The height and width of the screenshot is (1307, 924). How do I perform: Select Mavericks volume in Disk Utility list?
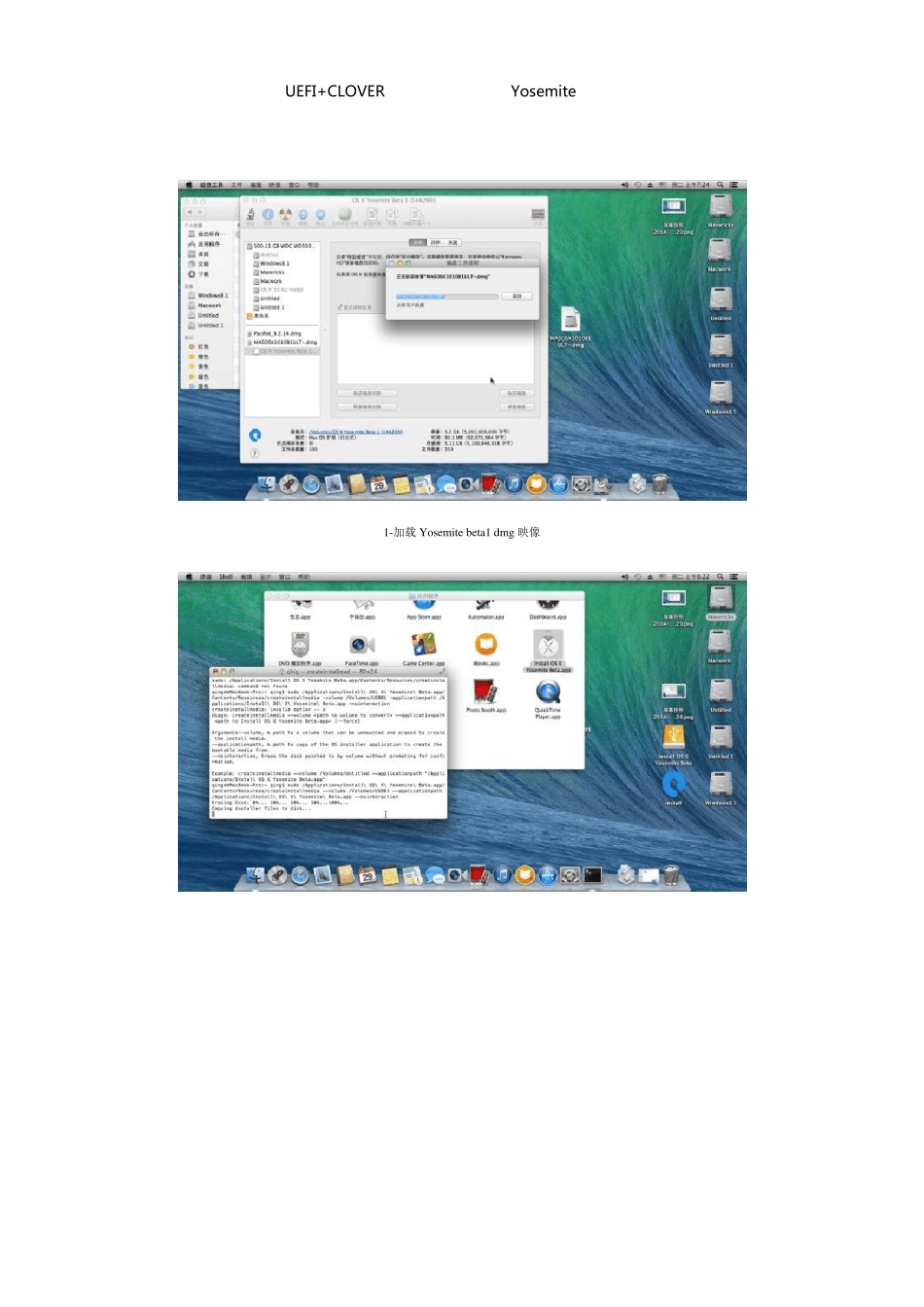271,272
